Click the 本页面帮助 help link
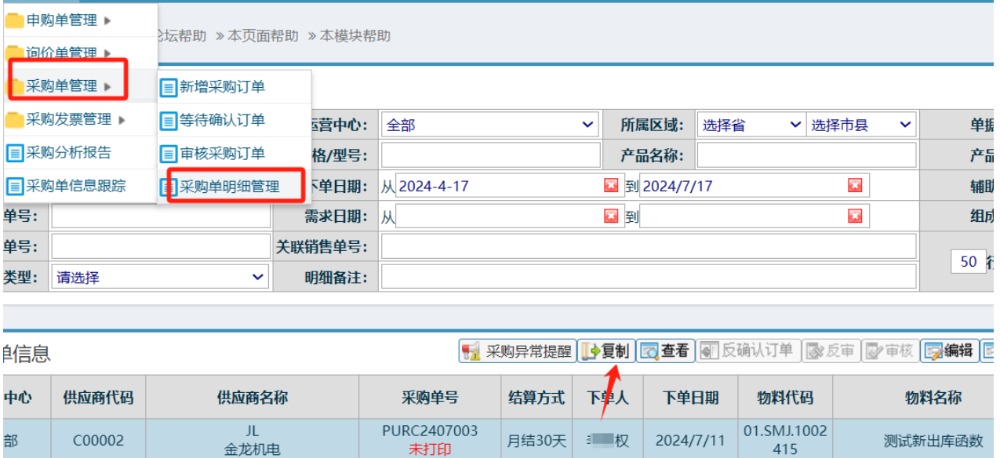The height and width of the screenshot is (458, 1000). tap(262, 35)
